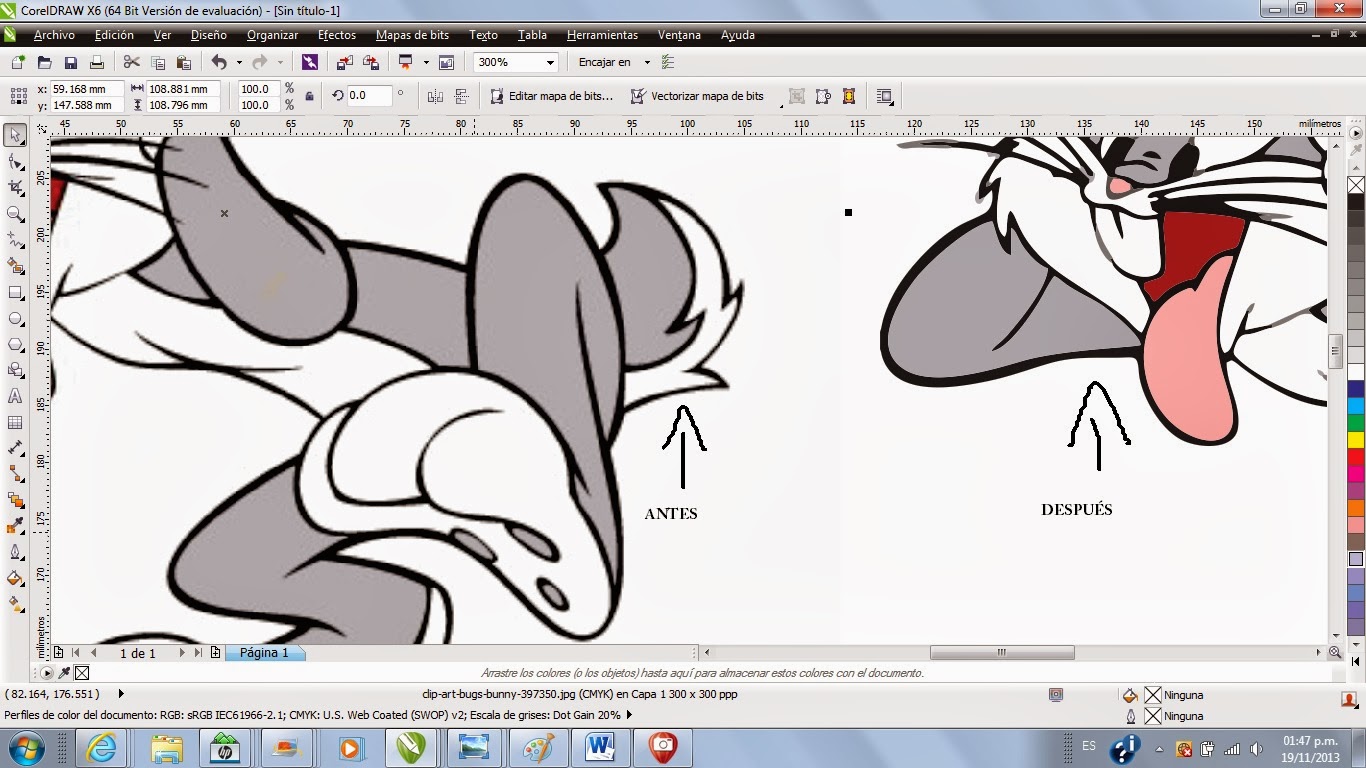
Task: Open the wrap text flyout
Action: [x=885, y=96]
